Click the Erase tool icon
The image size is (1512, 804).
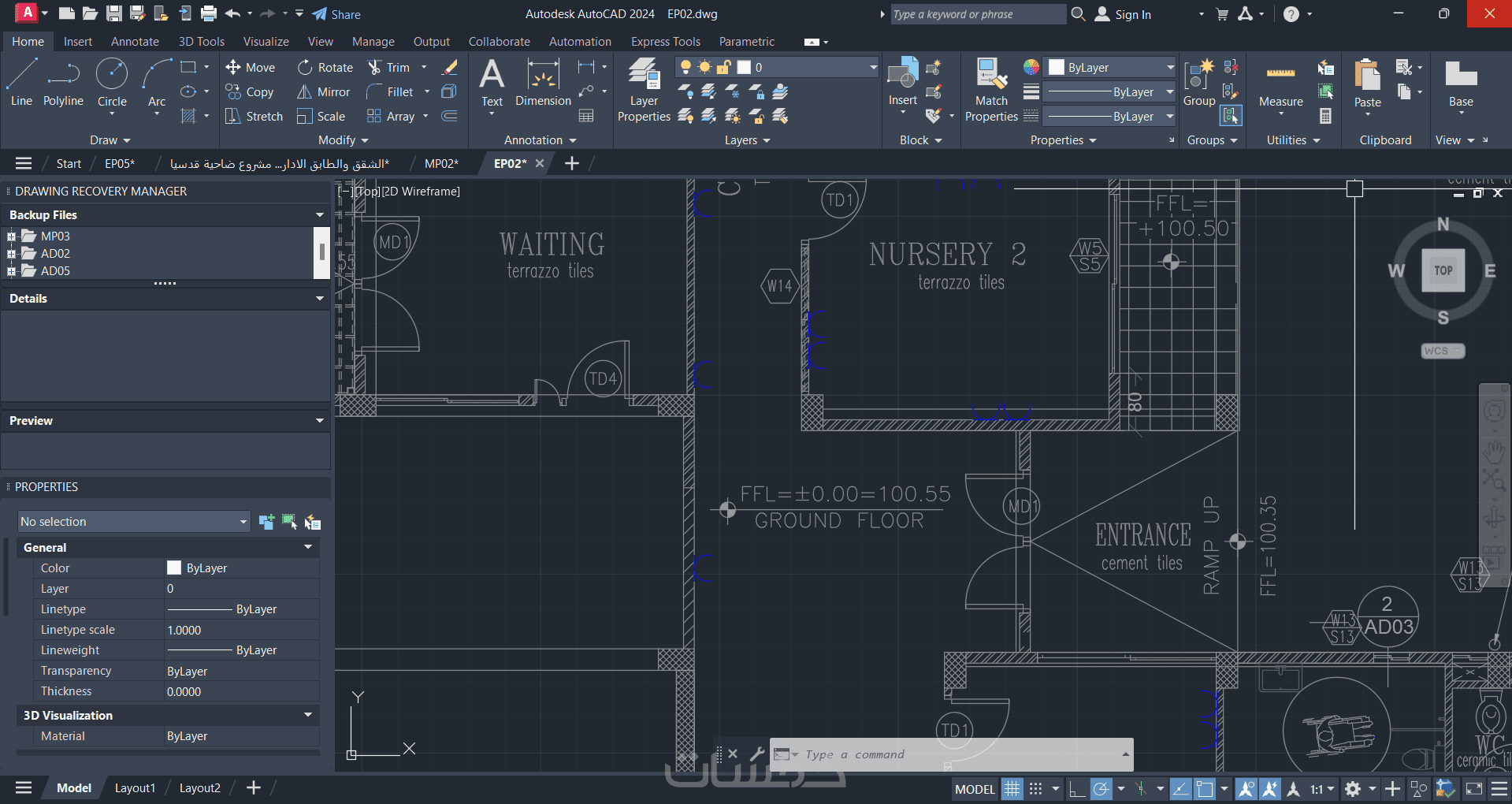click(450, 68)
